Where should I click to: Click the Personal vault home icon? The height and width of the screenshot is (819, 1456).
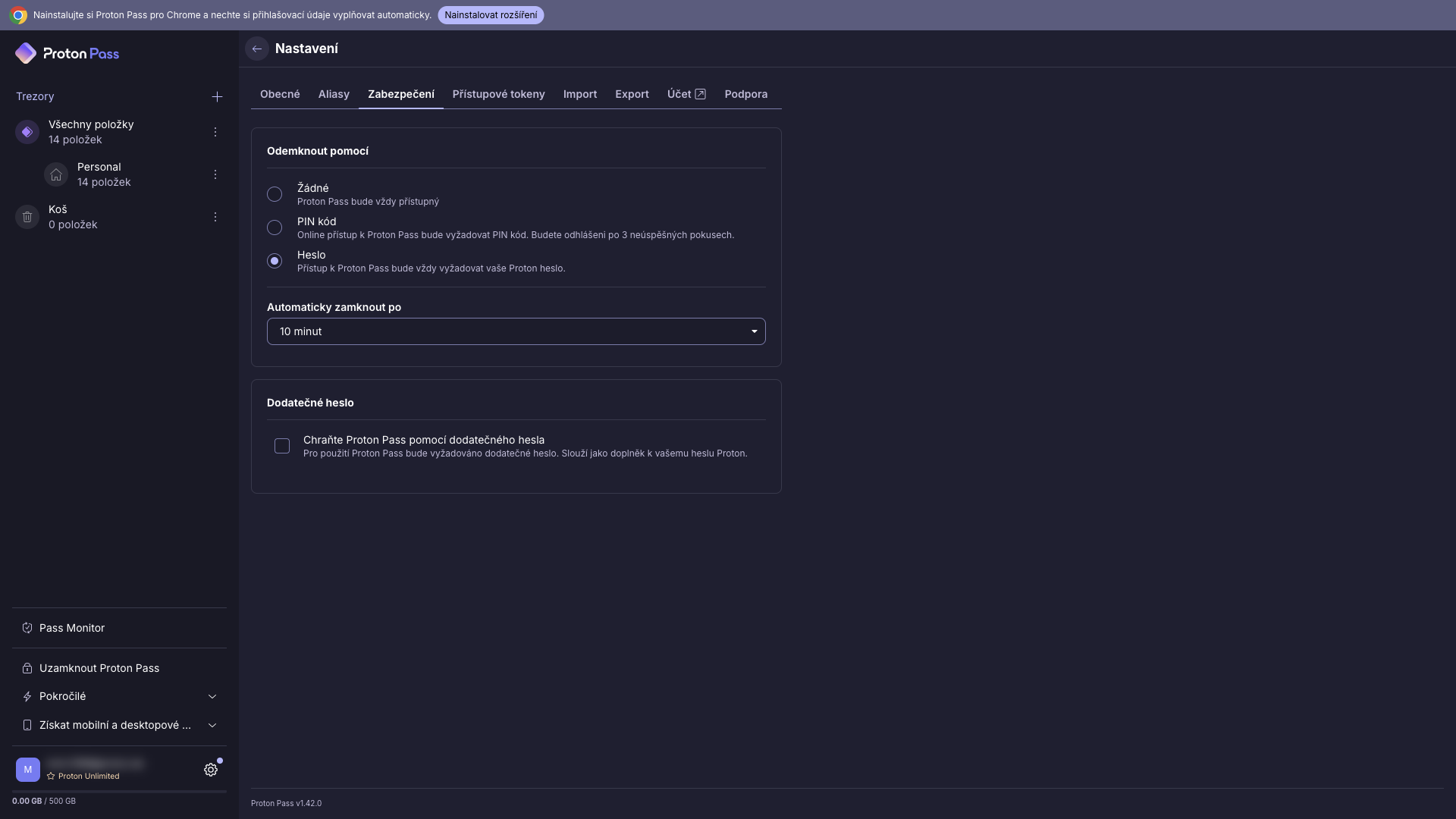[x=56, y=174]
